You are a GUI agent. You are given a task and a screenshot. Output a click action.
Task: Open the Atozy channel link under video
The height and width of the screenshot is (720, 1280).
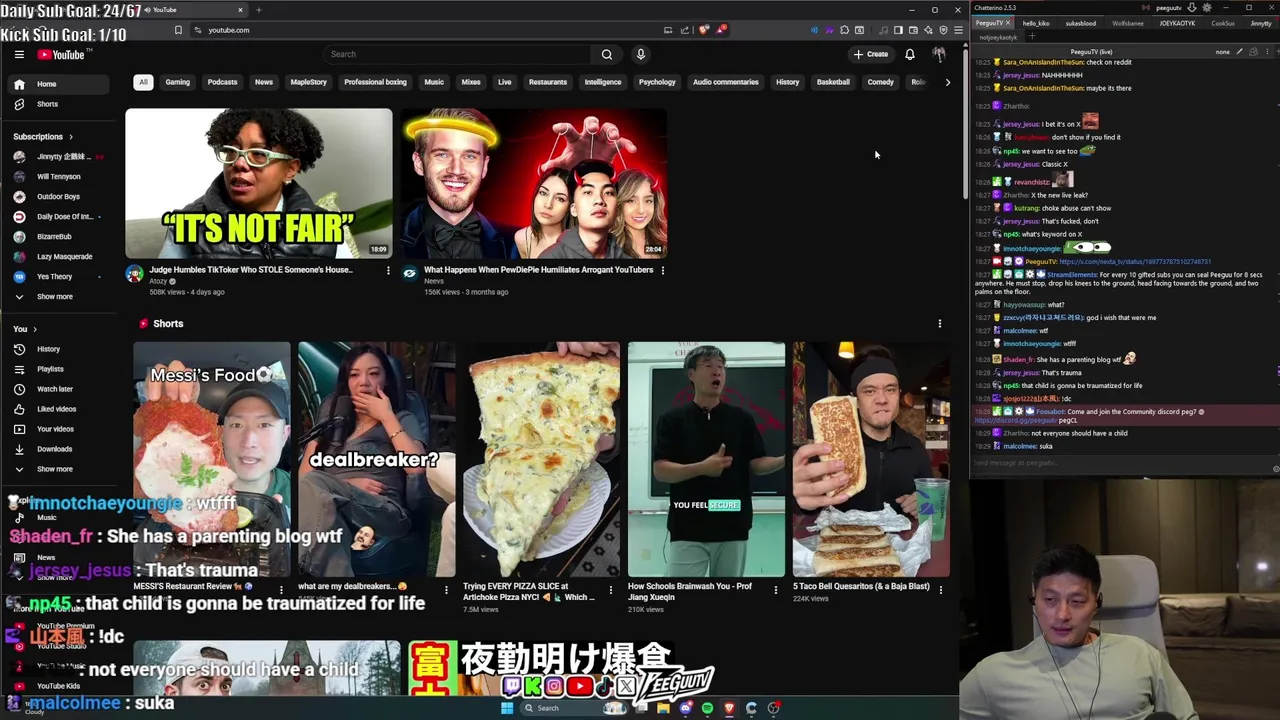(x=160, y=281)
